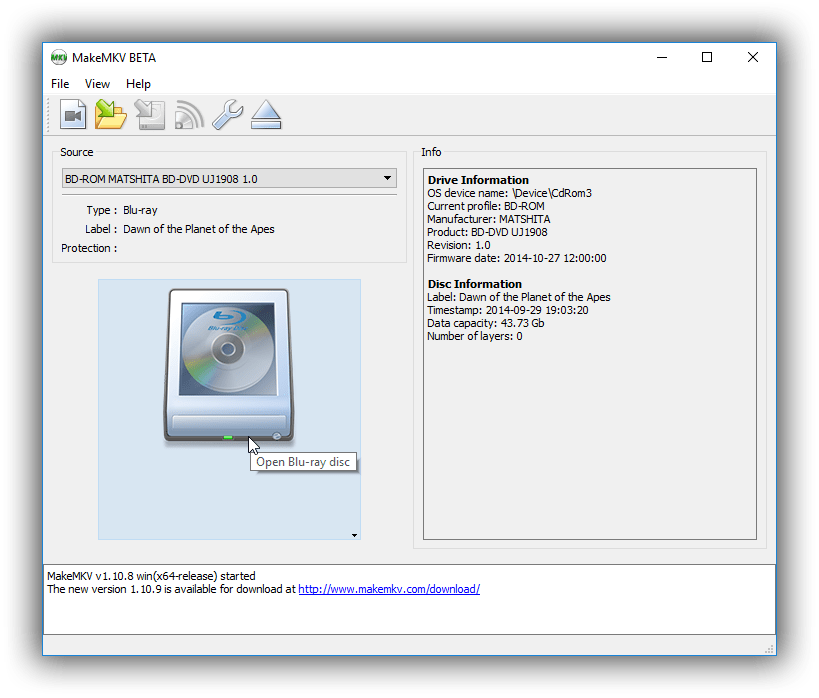
Task: Click the resize grip at the window corner
Action: 769,647
